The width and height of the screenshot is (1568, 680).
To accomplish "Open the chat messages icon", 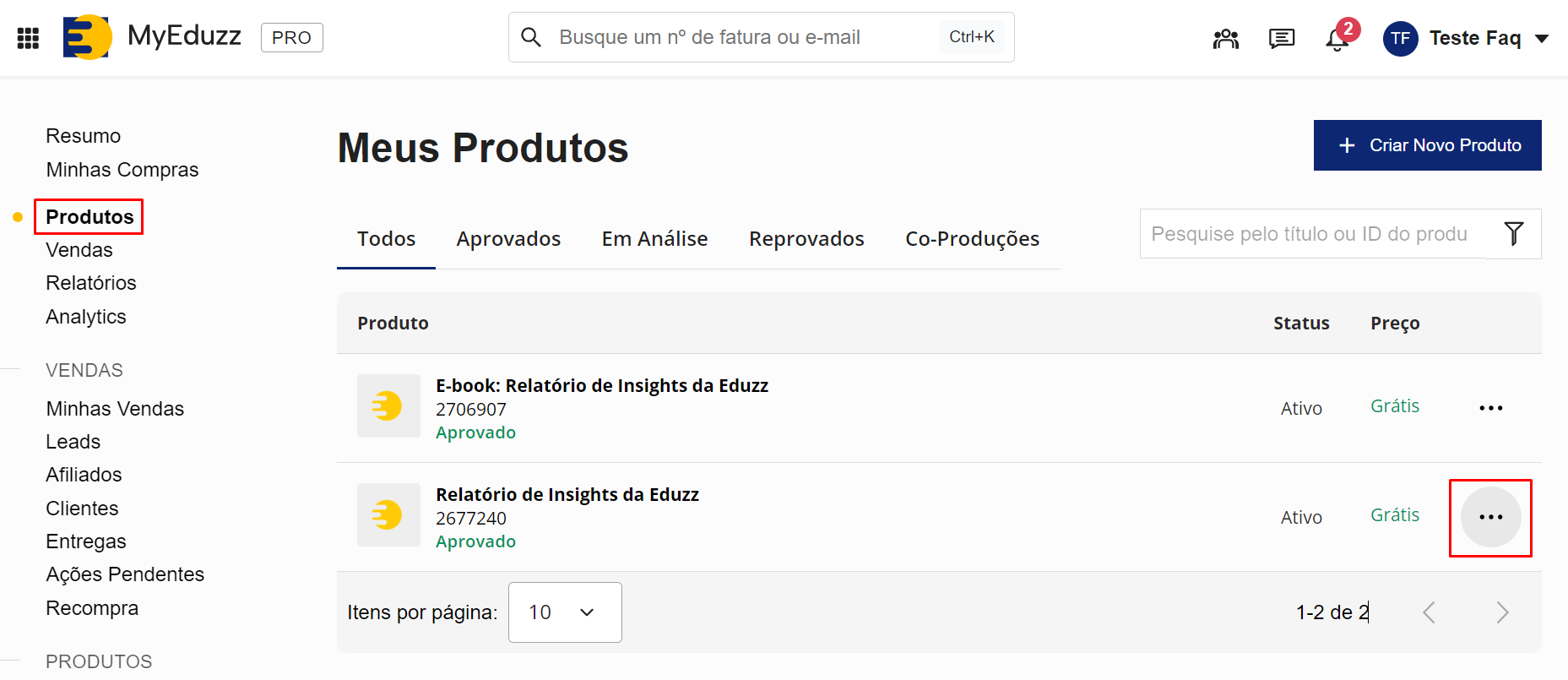I will pos(1281,39).
